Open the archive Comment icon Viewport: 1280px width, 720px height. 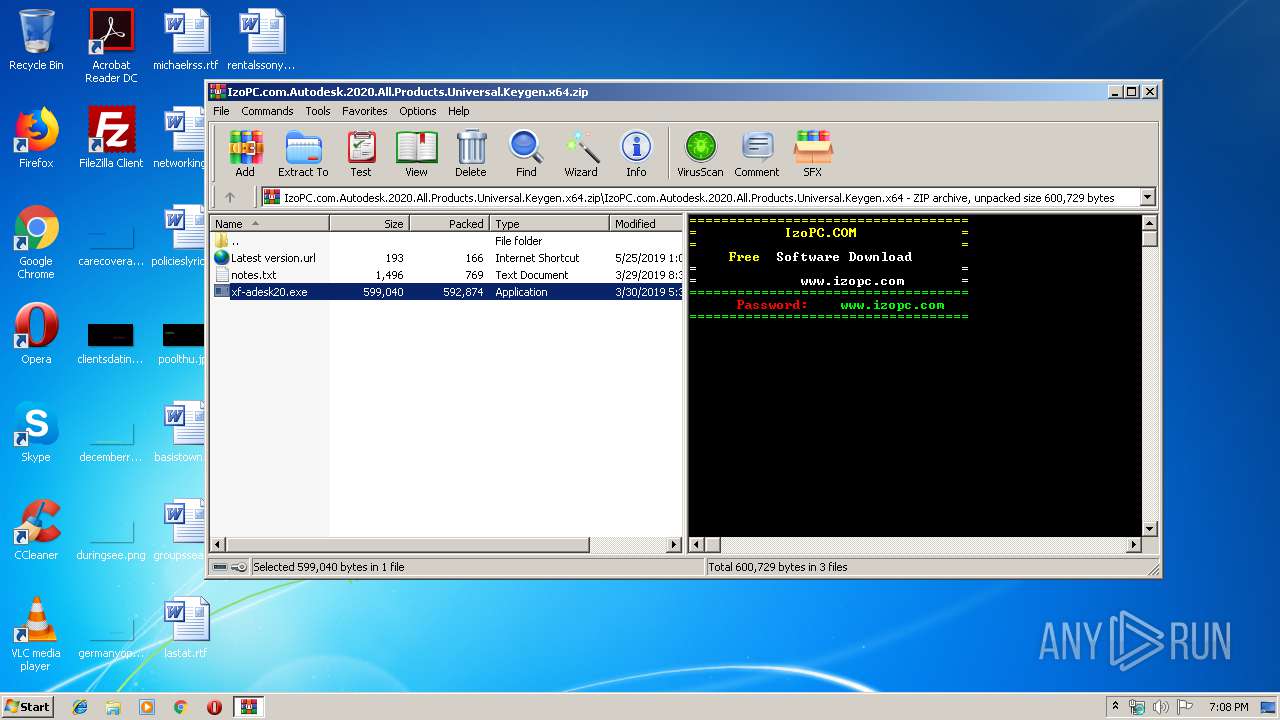pos(757,154)
